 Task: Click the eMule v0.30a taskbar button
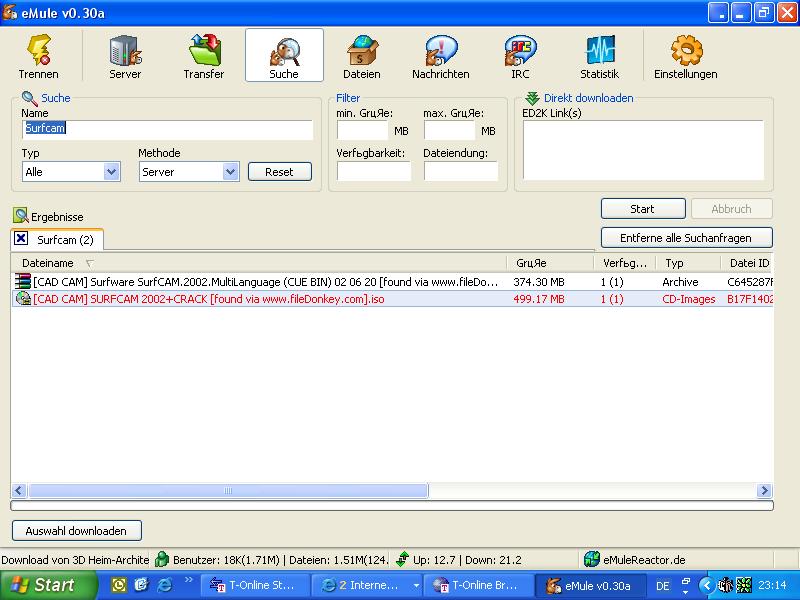pyautogui.click(x=590, y=585)
